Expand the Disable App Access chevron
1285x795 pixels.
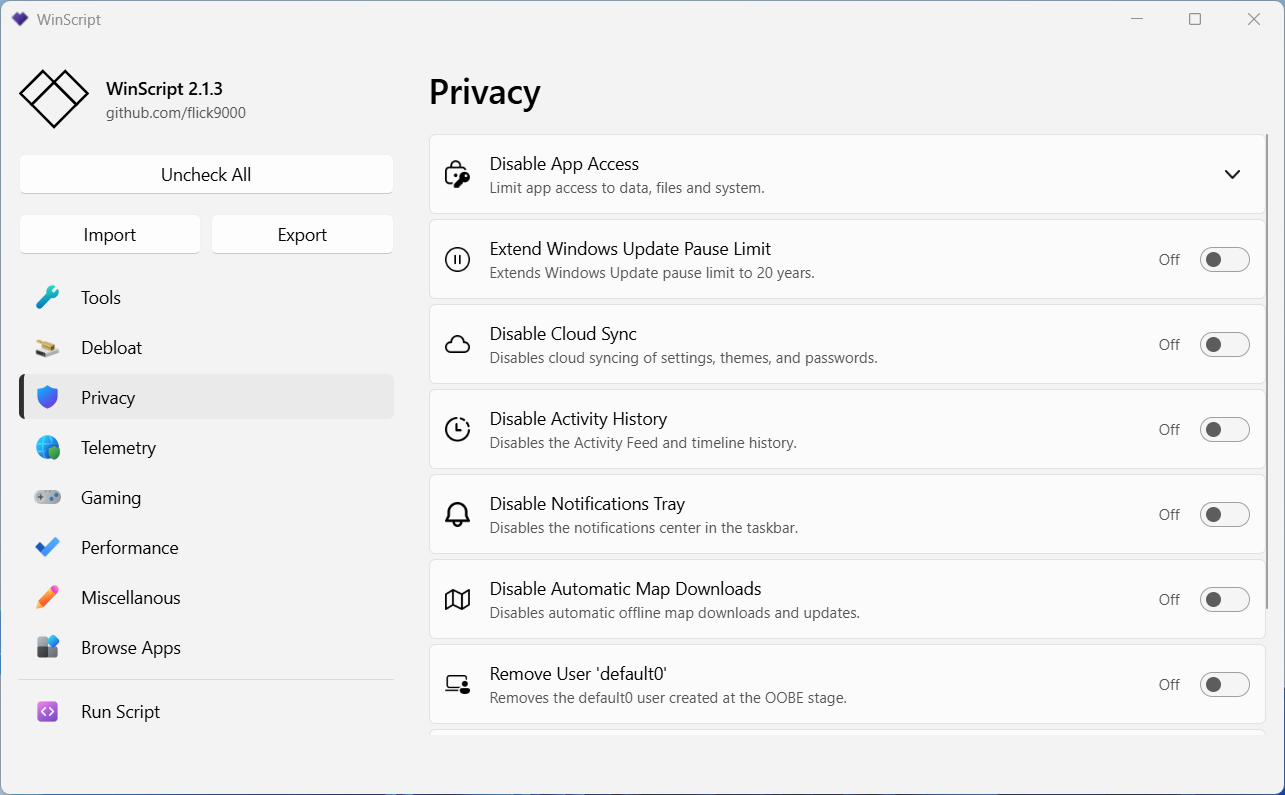click(x=1232, y=174)
